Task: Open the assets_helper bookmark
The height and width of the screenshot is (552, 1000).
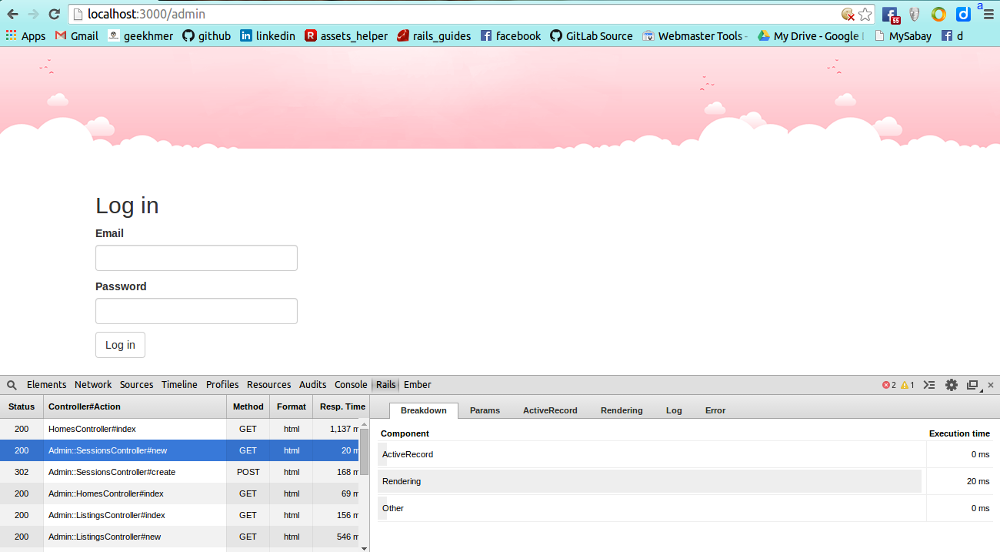Action: (x=346, y=36)
